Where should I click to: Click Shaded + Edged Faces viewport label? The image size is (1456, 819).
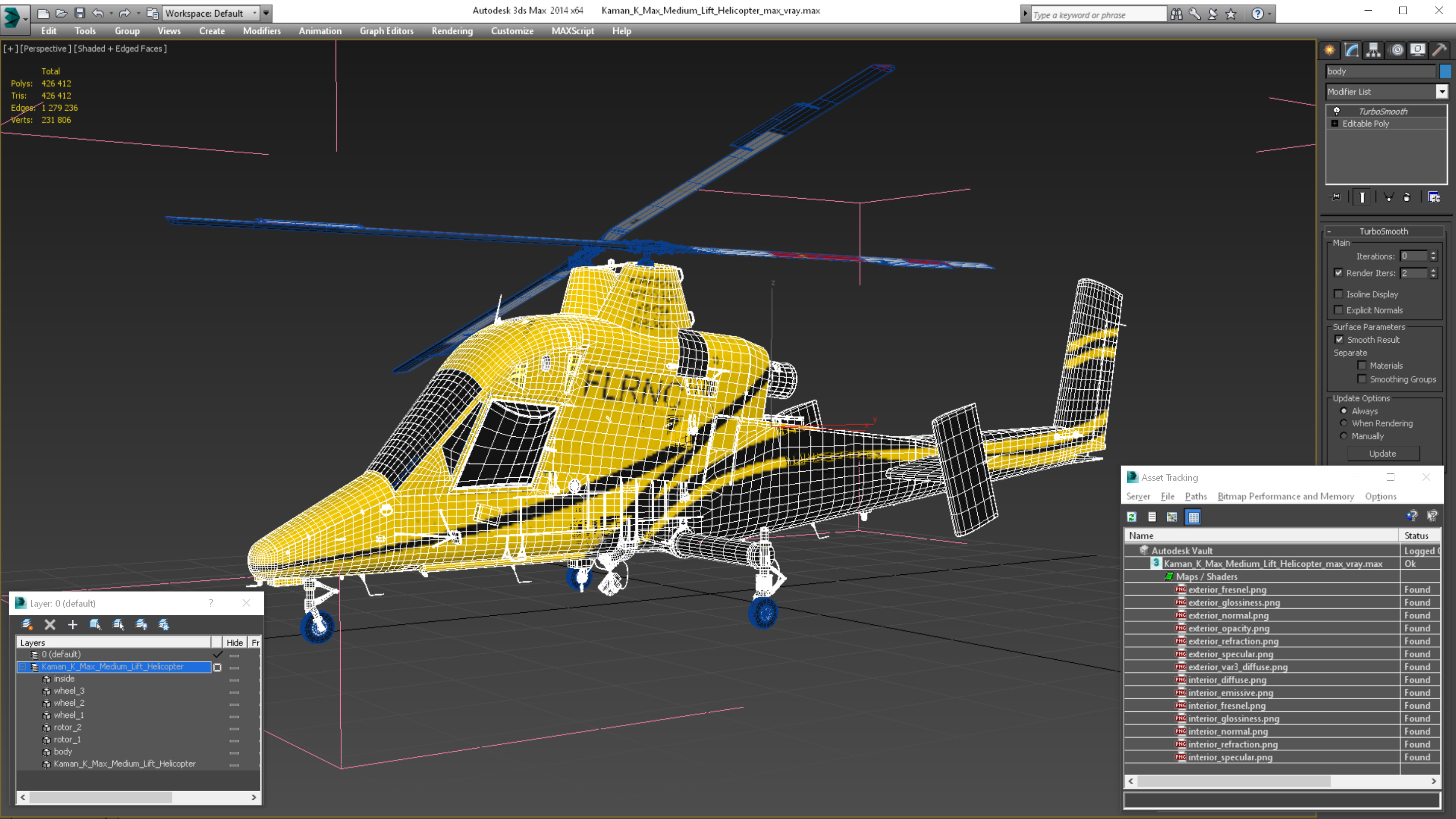120,49
